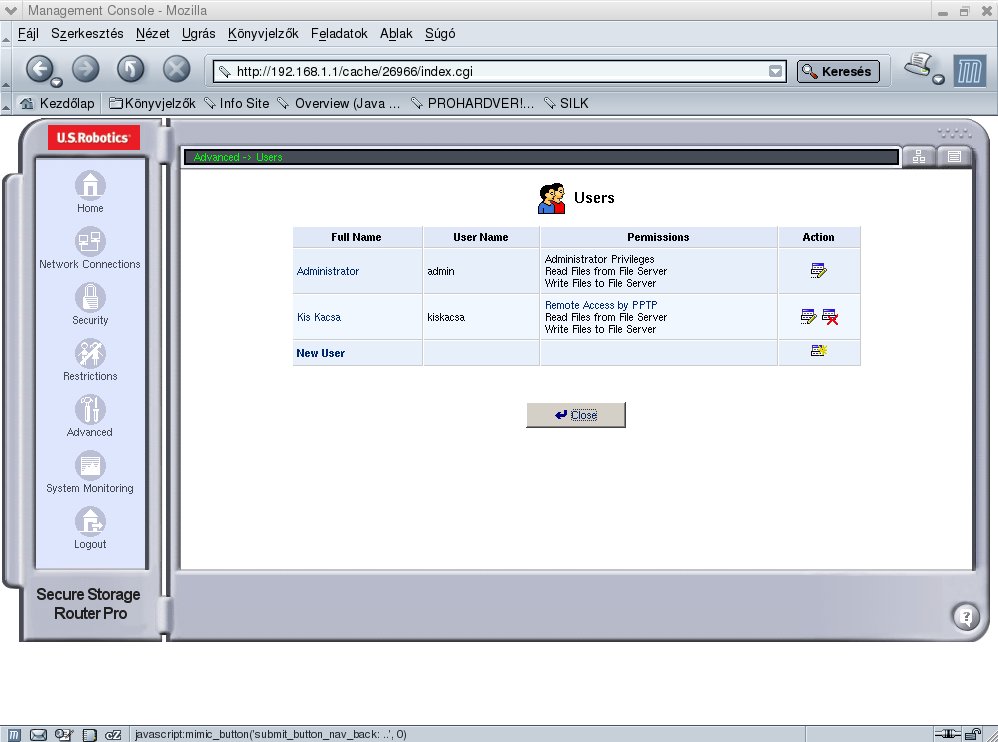Open the window menu arrow in title bar
Image resolution: width=998 pixels, height=742 pixels.
coord(10,10)
